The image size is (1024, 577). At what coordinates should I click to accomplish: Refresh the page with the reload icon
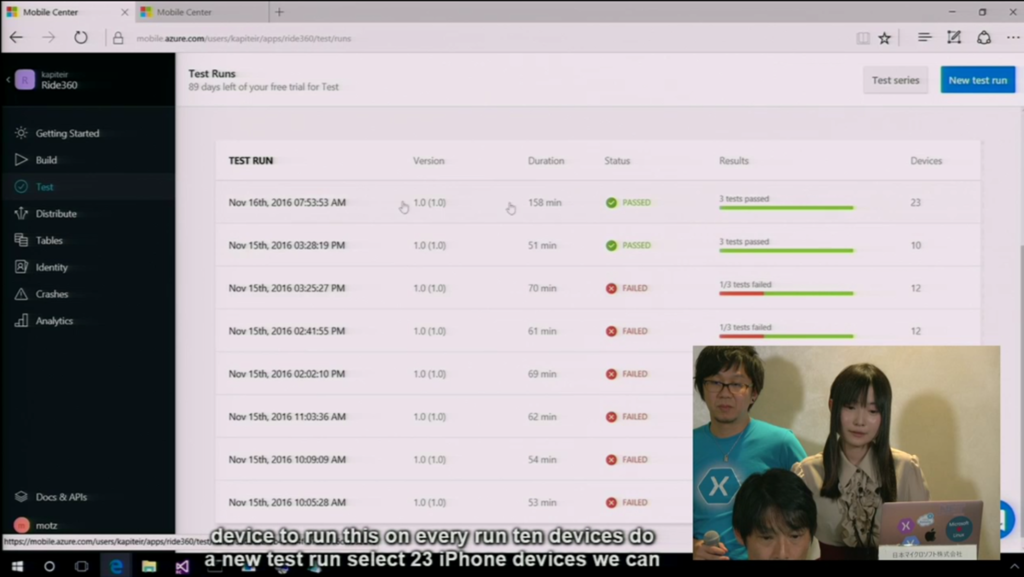pos(80,38)
